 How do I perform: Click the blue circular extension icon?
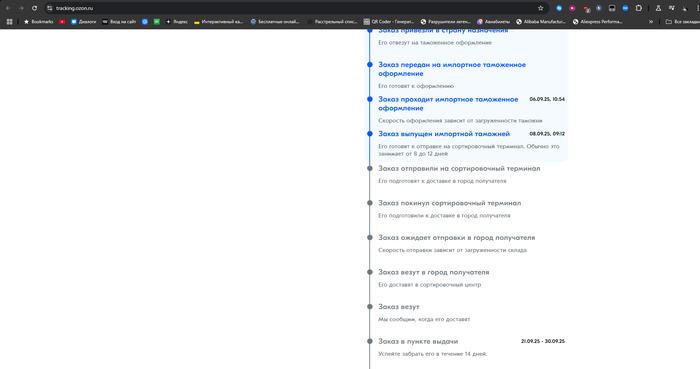click(559, 8)
